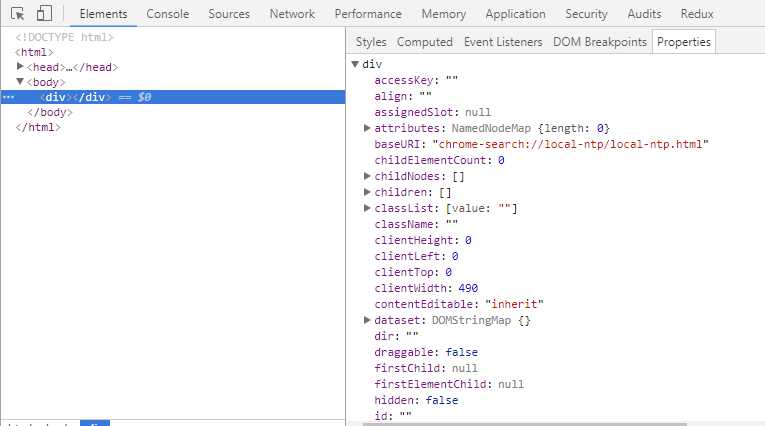
Task: Open the Redux tab
Action: [x=697, y=14]
